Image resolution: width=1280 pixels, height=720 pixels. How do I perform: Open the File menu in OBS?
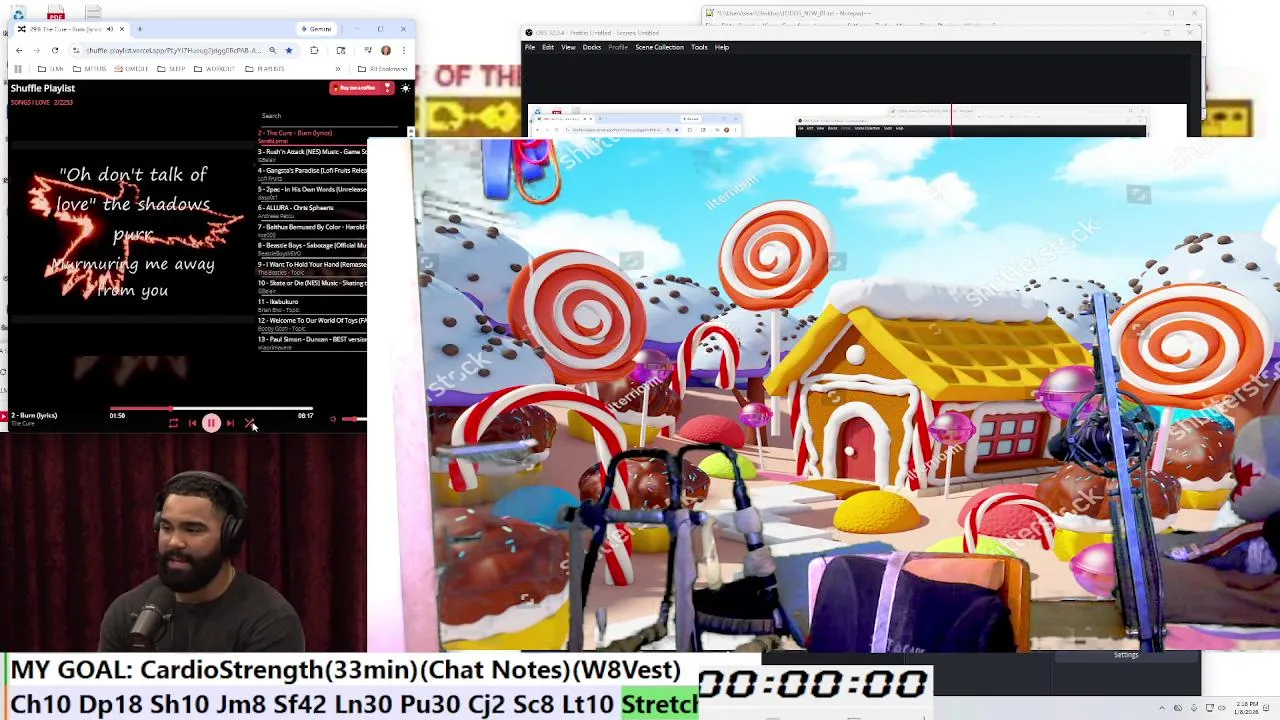[x=530, y=47]
